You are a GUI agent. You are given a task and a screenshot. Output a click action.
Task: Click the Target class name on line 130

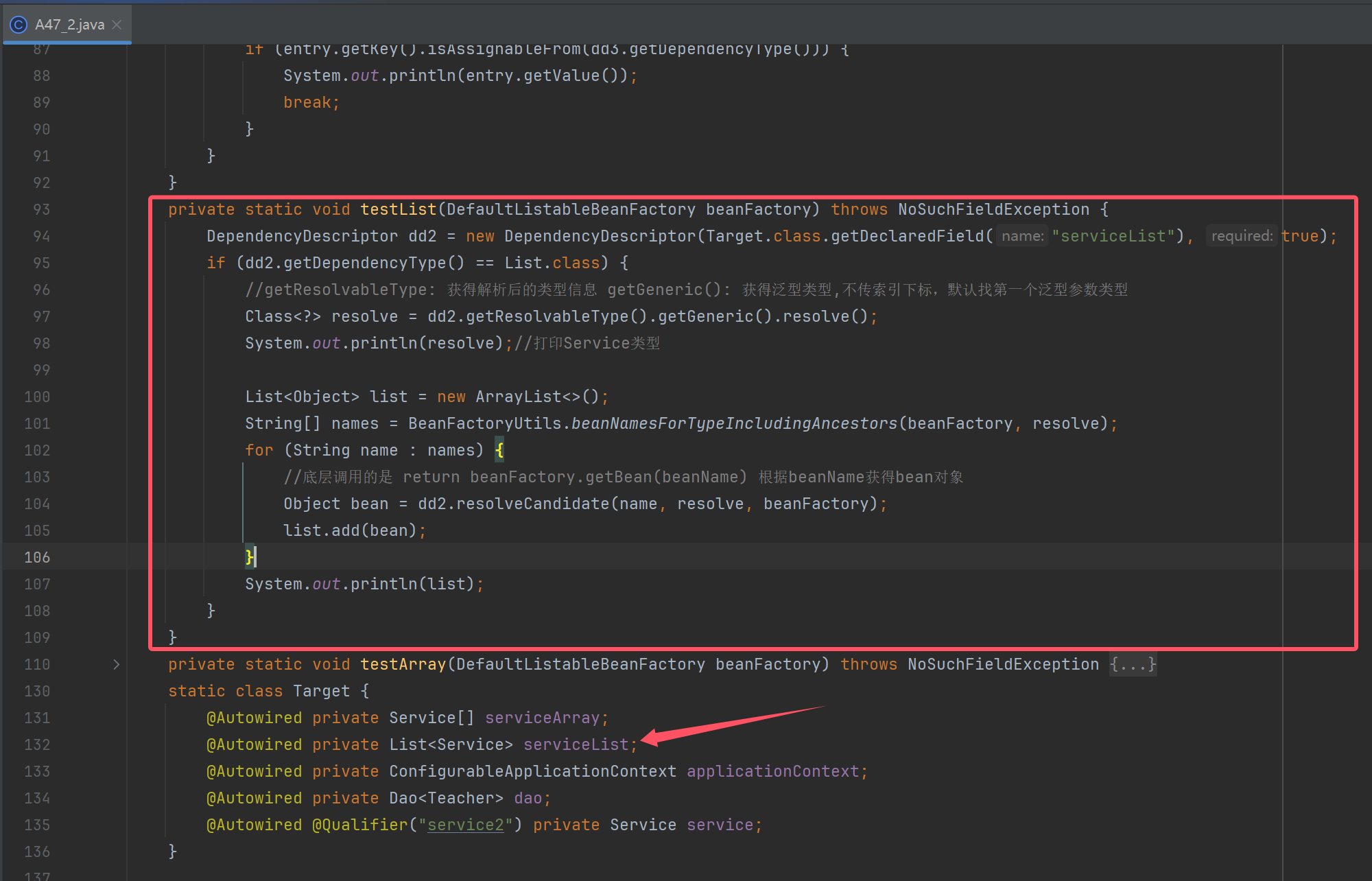tap(321, 691)
